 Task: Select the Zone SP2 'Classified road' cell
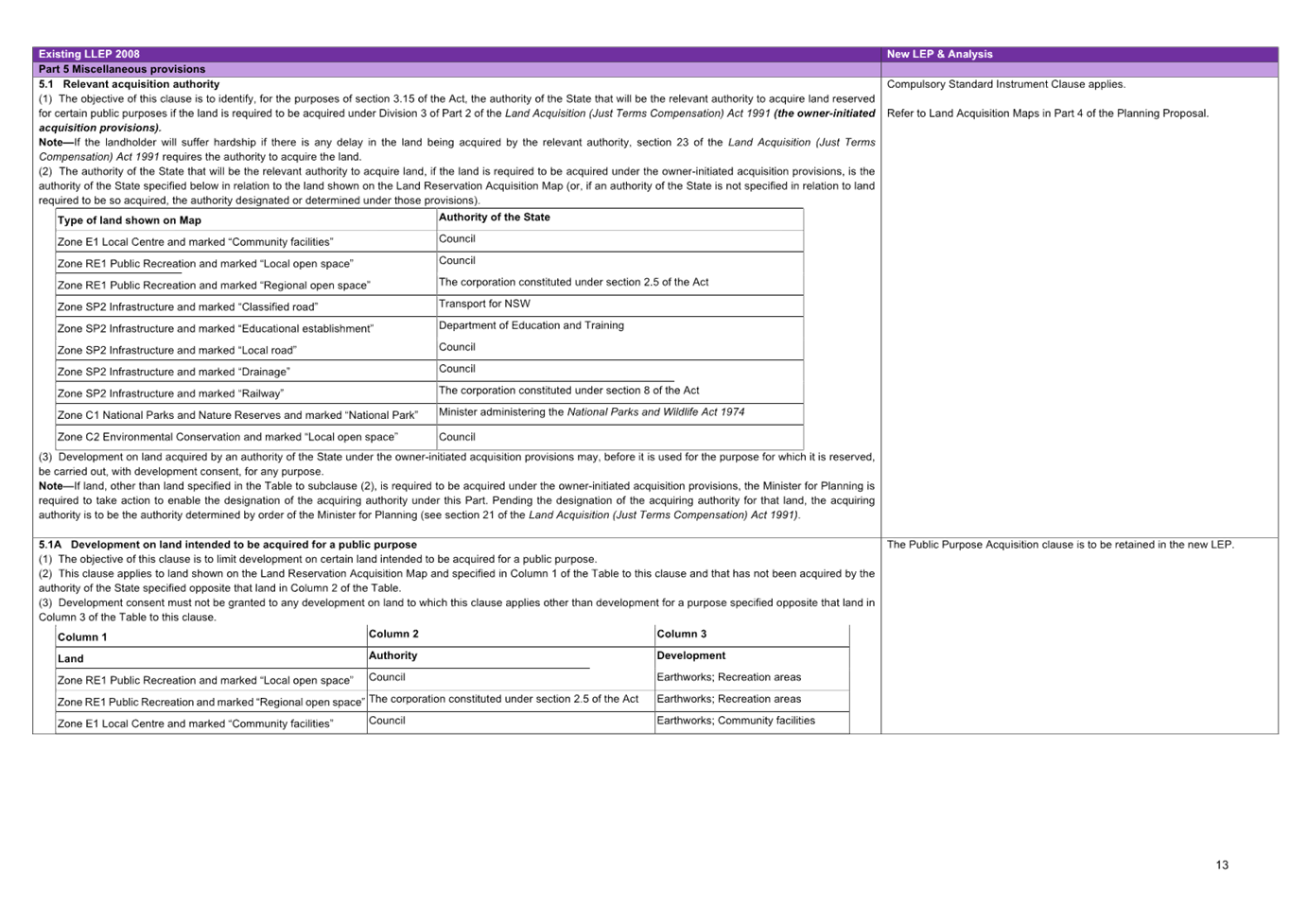click(x=187, y=306)
